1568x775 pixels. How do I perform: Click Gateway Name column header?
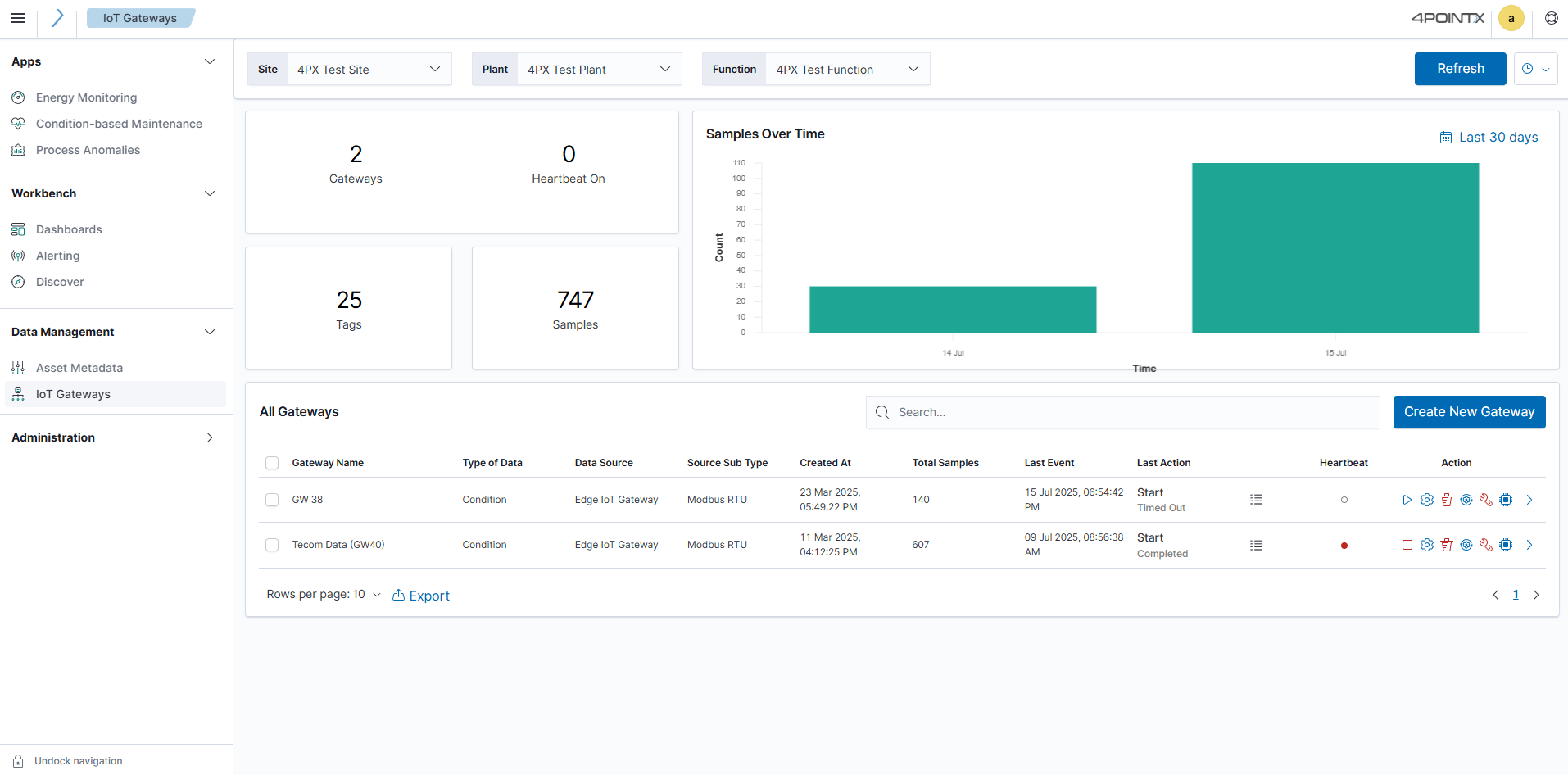point(328,463)
